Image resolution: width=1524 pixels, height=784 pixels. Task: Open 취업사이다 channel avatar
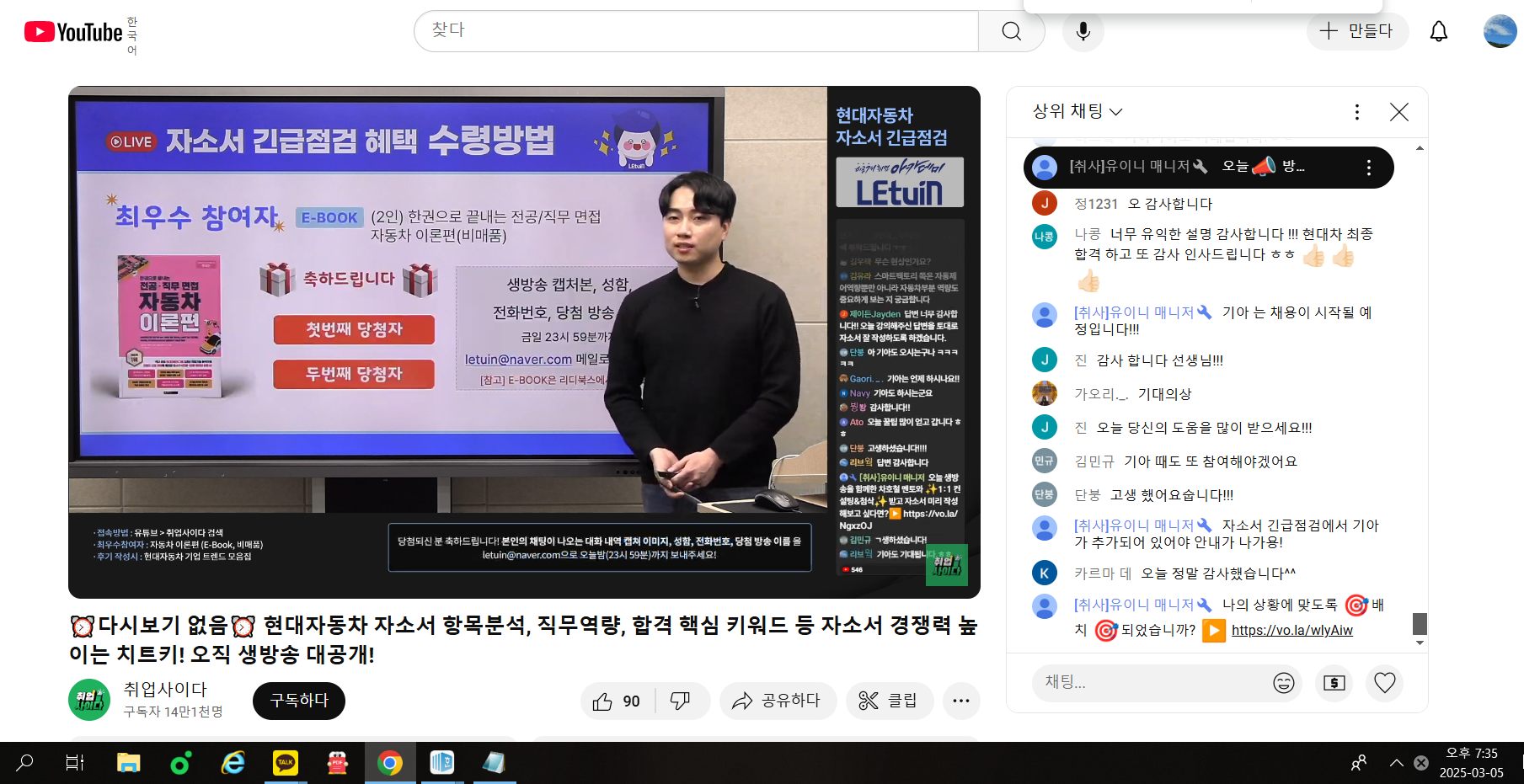89,700
